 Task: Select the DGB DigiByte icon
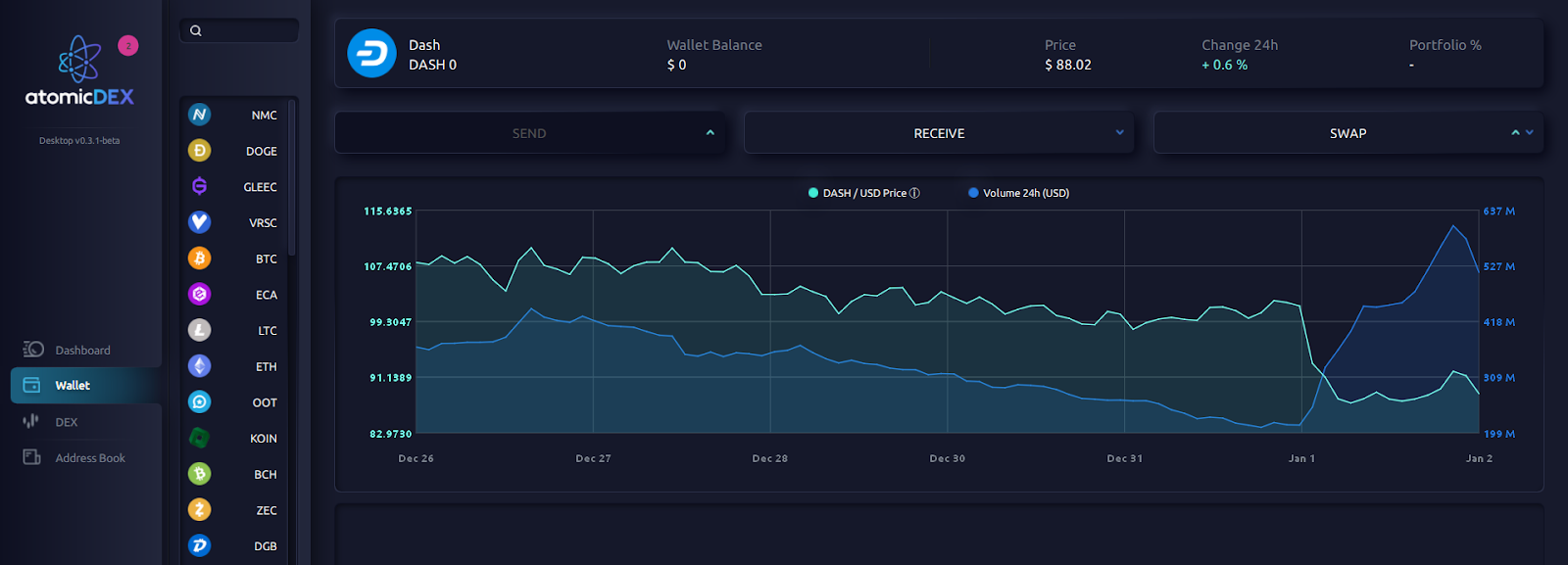click(200, 545)
